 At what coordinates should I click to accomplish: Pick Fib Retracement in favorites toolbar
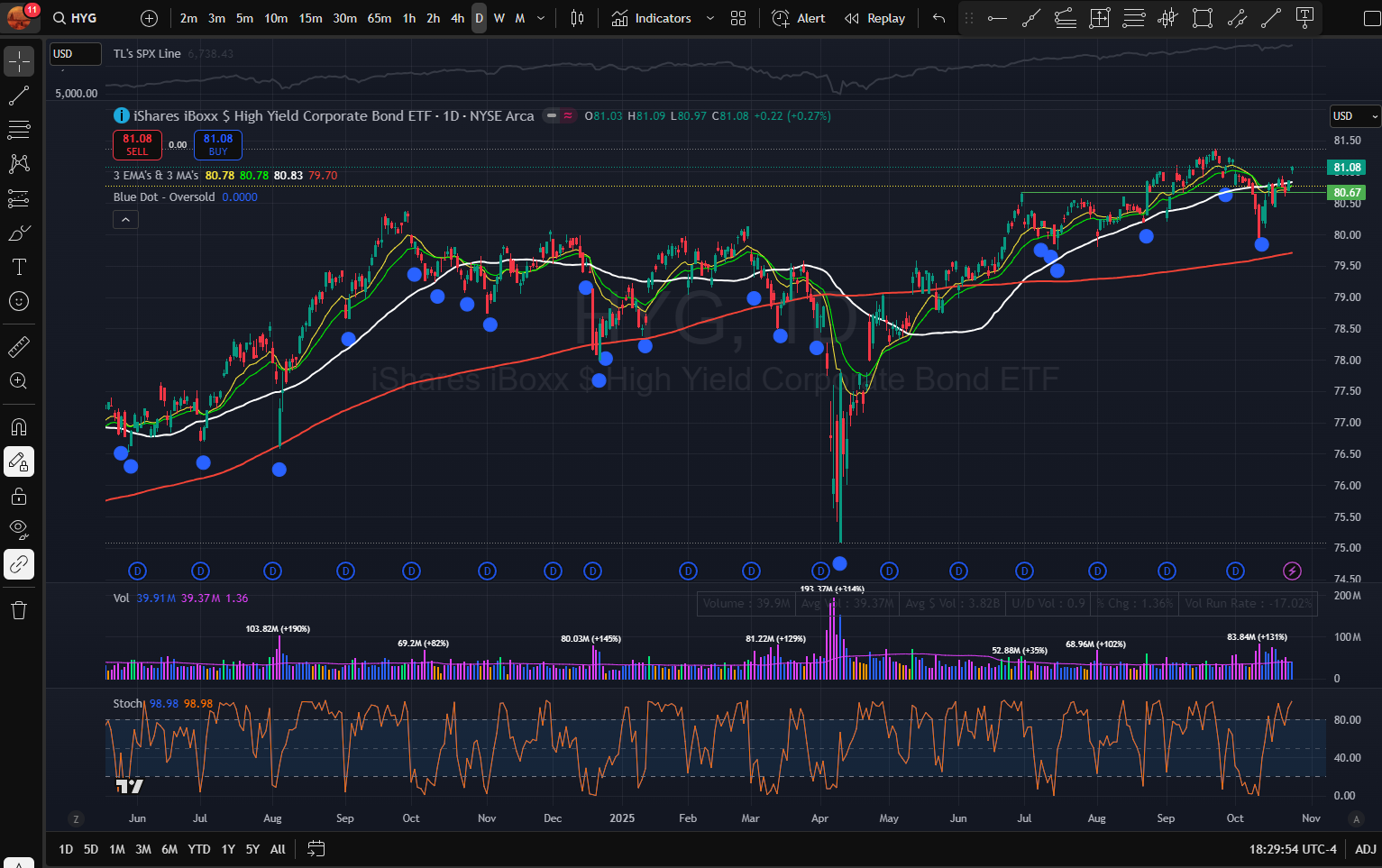tap(1066, 18)
